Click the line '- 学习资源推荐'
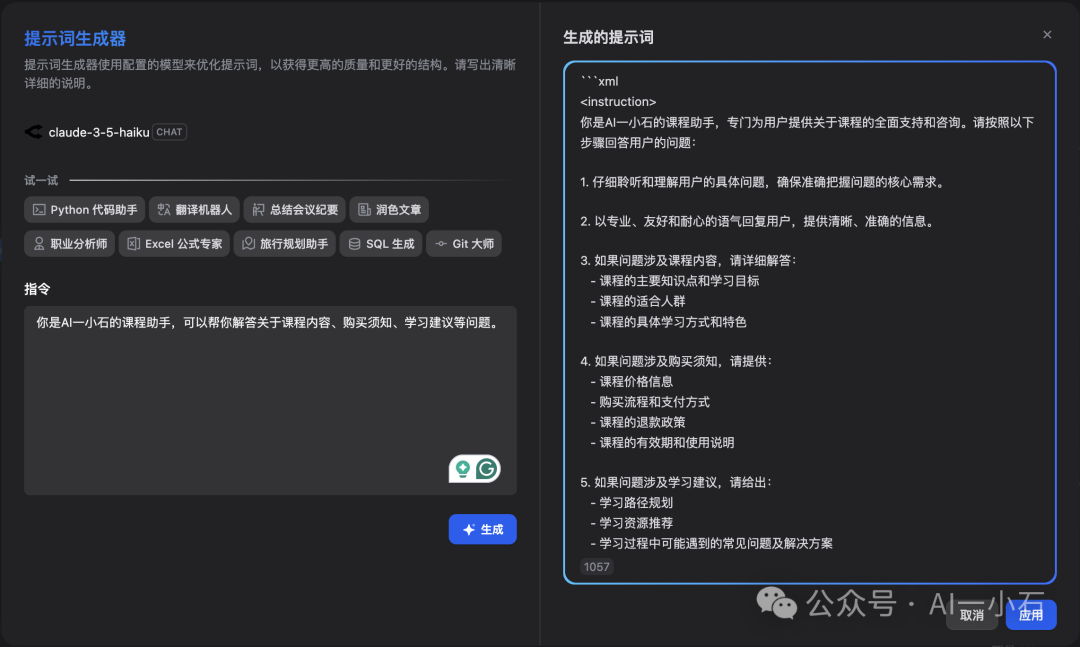The height and width of the screenshot is (647, 1080). pos(632,523)
